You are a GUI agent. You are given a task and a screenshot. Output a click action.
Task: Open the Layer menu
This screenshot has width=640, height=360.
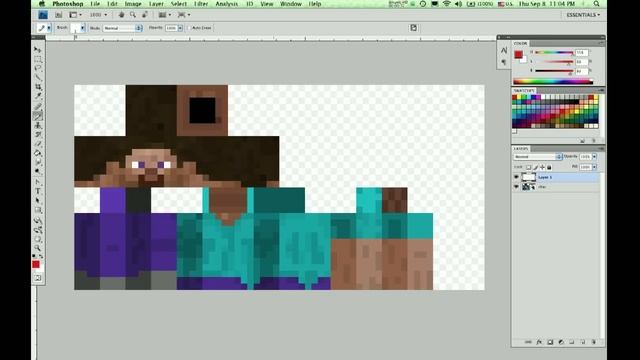(x=156, y=4)
